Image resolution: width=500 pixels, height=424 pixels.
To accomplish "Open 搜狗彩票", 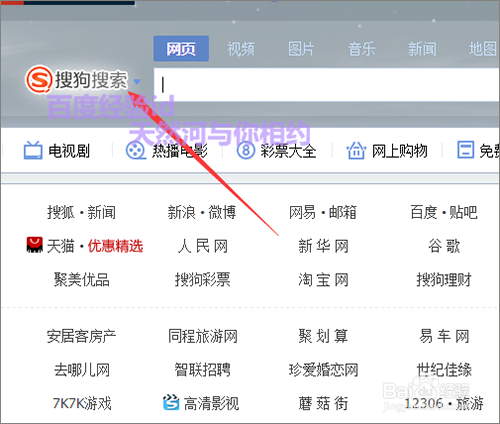I will pos(203,279).
